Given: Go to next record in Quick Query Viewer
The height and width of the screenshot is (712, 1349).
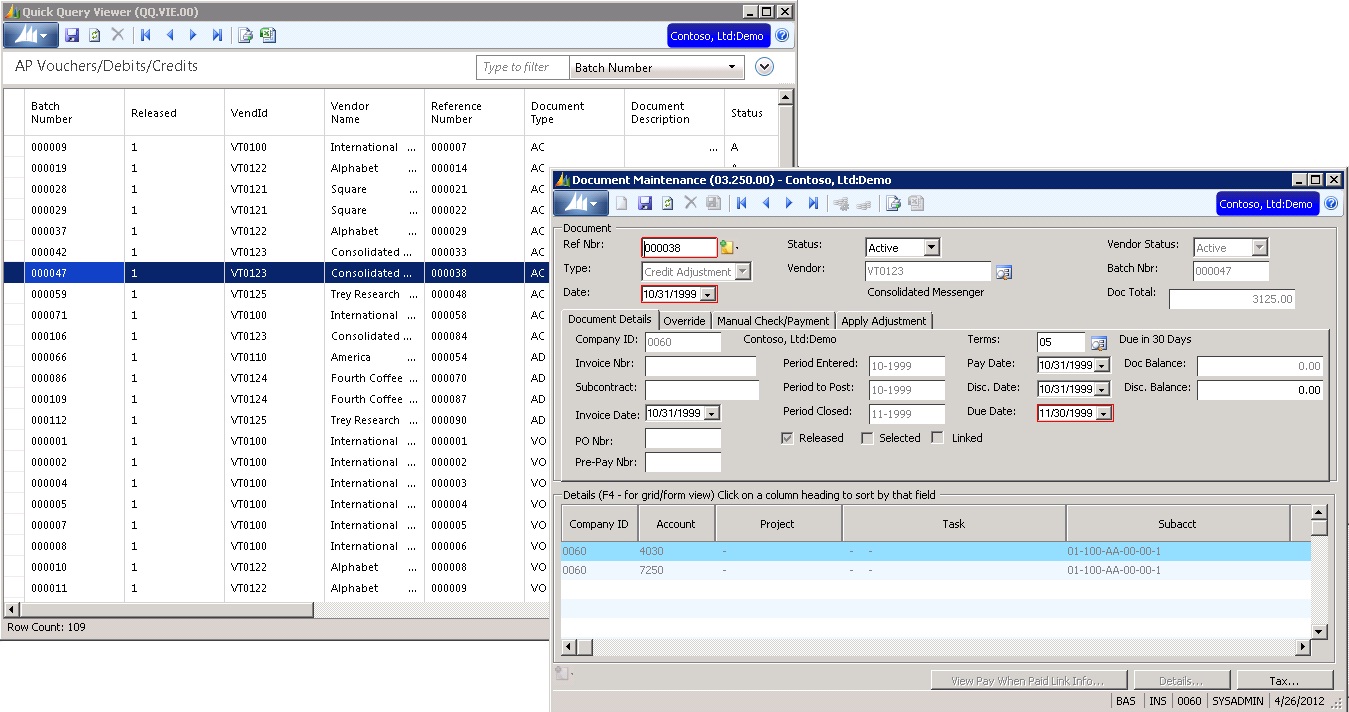Looking at the screenshot, I should [193, 35].
